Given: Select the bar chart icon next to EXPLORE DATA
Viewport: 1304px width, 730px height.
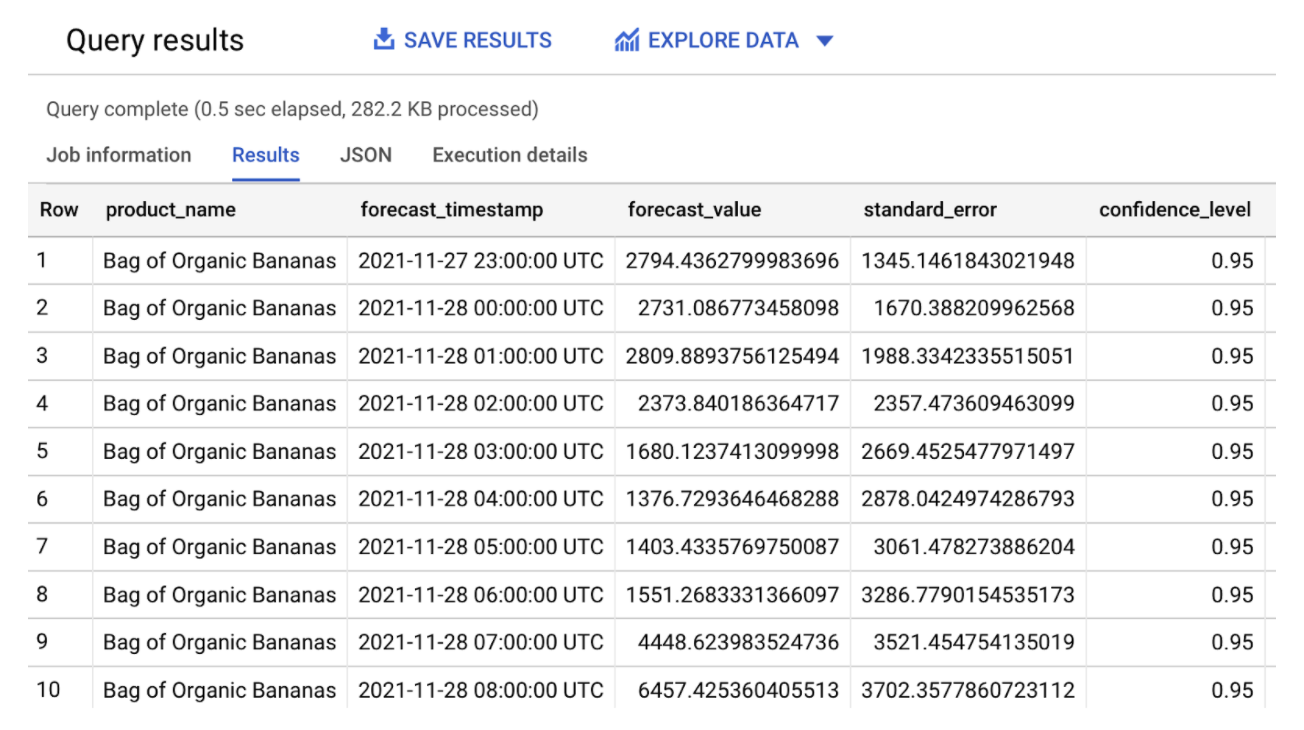Looking at the screenshot, I should click(x=627, y=39).
